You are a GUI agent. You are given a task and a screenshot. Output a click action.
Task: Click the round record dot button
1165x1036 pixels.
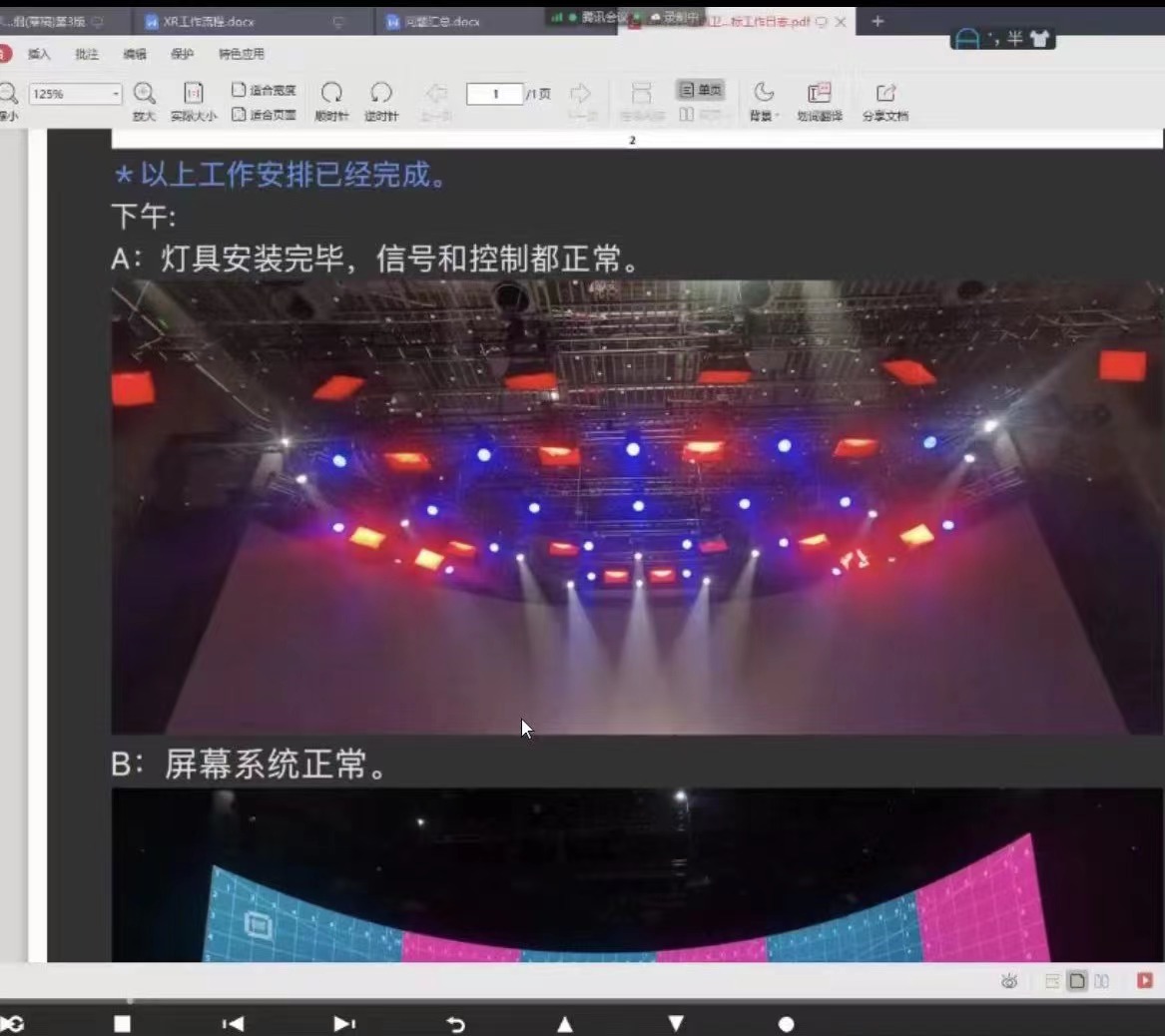tap(786, 1025)
